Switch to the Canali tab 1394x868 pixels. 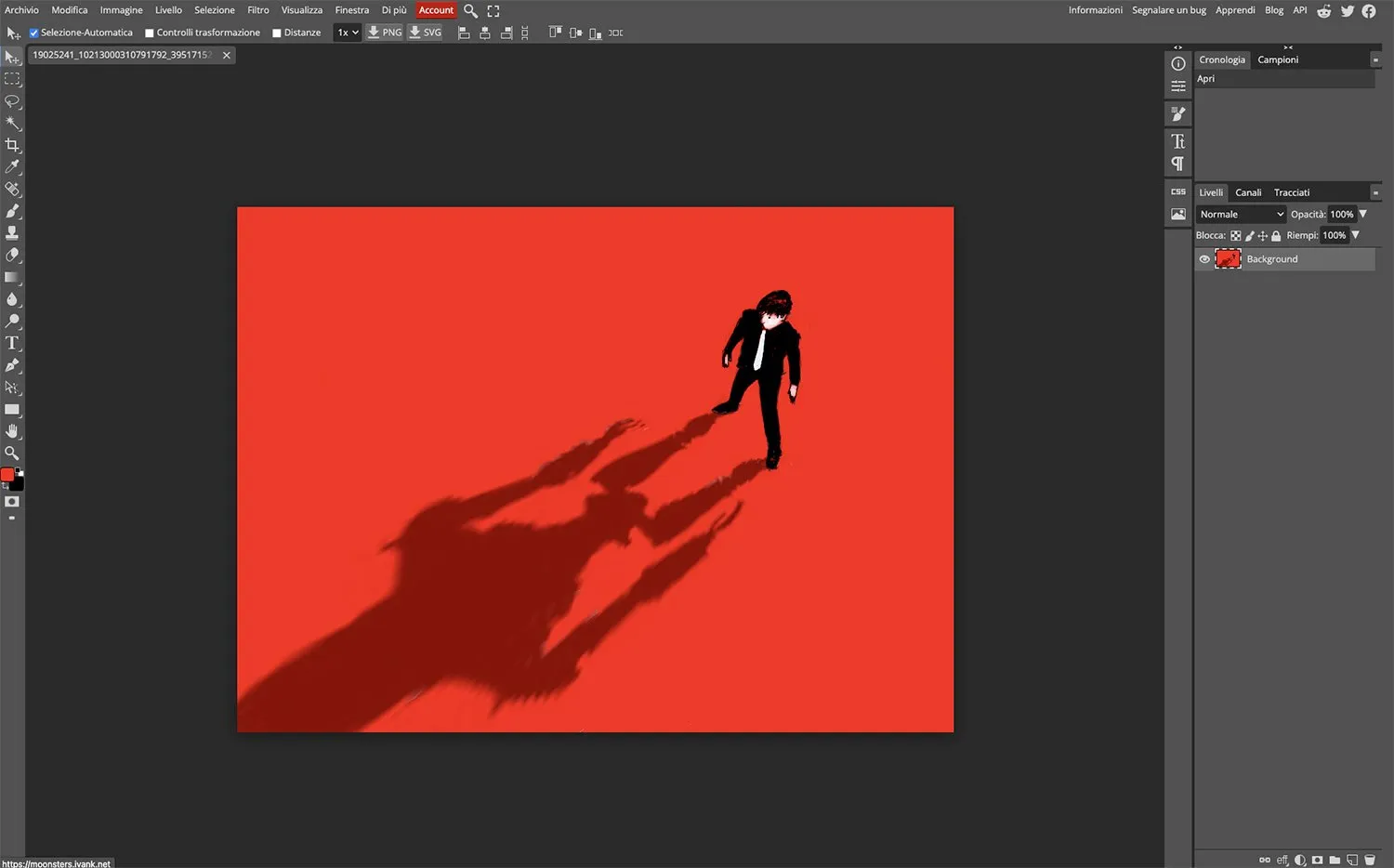pyautogui.click(x=1248, y=192)
